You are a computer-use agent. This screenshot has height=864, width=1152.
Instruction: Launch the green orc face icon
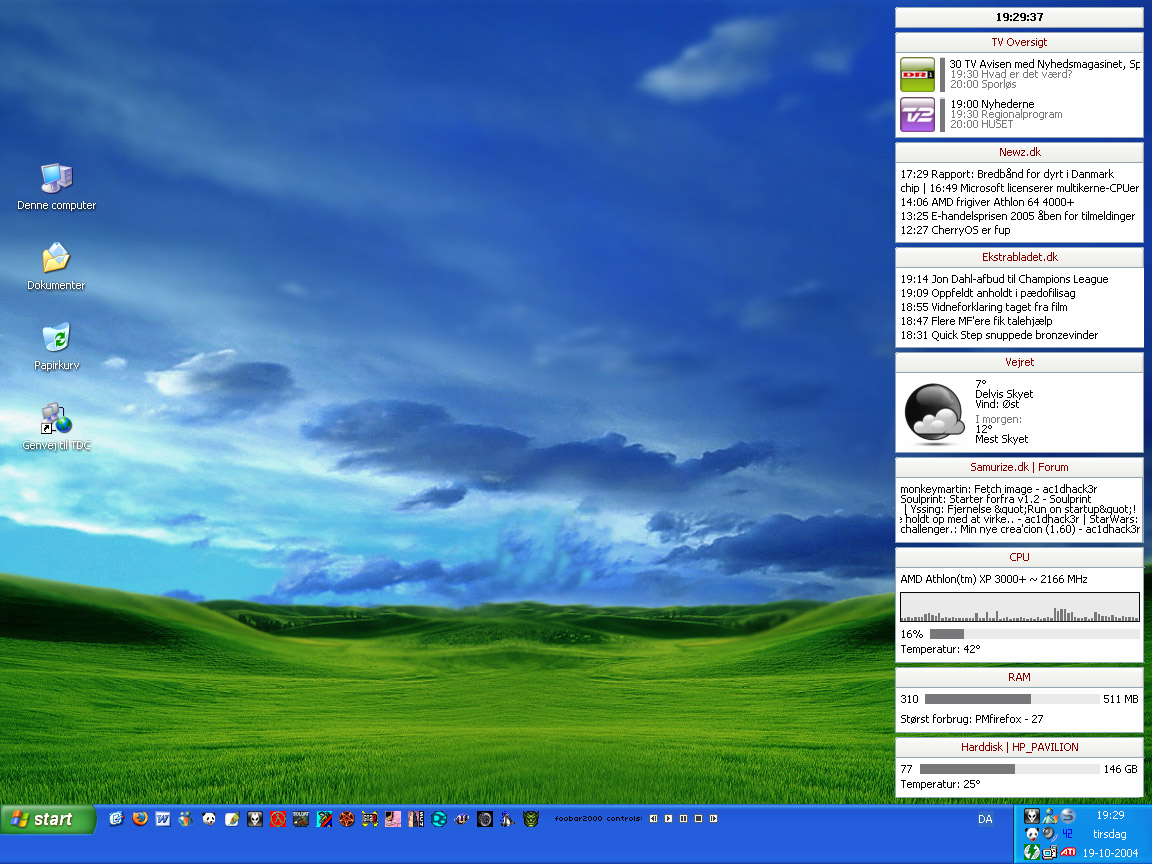(x=531, y=818)
